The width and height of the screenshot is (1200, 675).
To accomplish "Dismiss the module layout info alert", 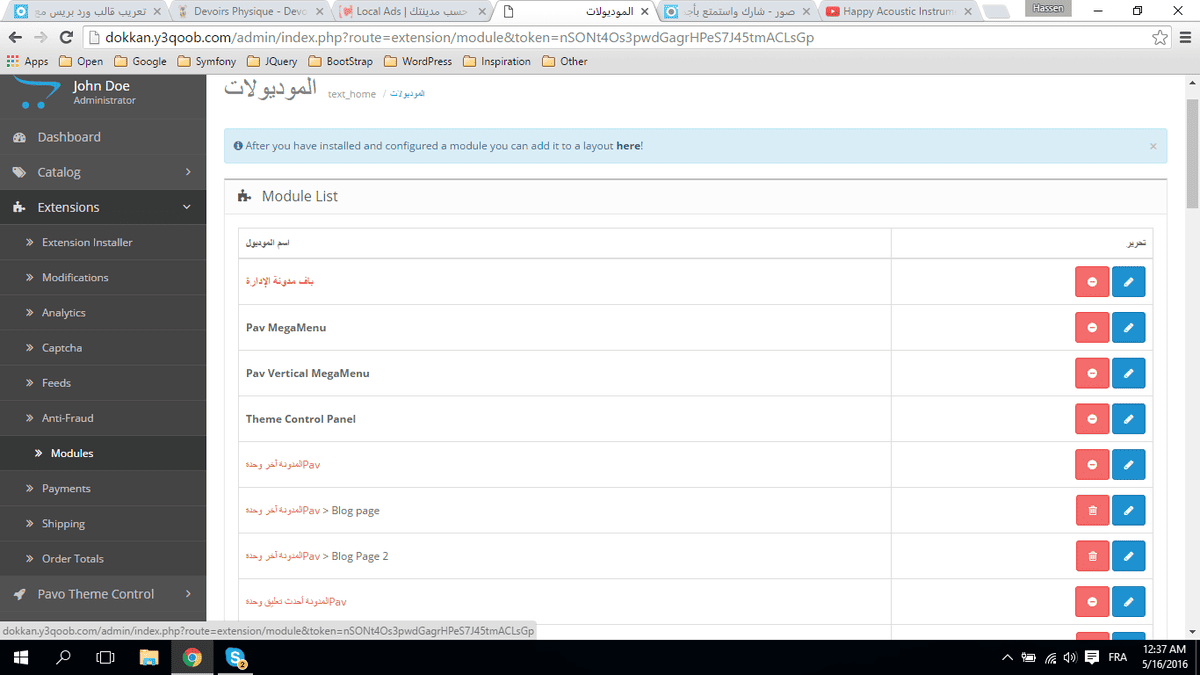I will (1152, 146).
